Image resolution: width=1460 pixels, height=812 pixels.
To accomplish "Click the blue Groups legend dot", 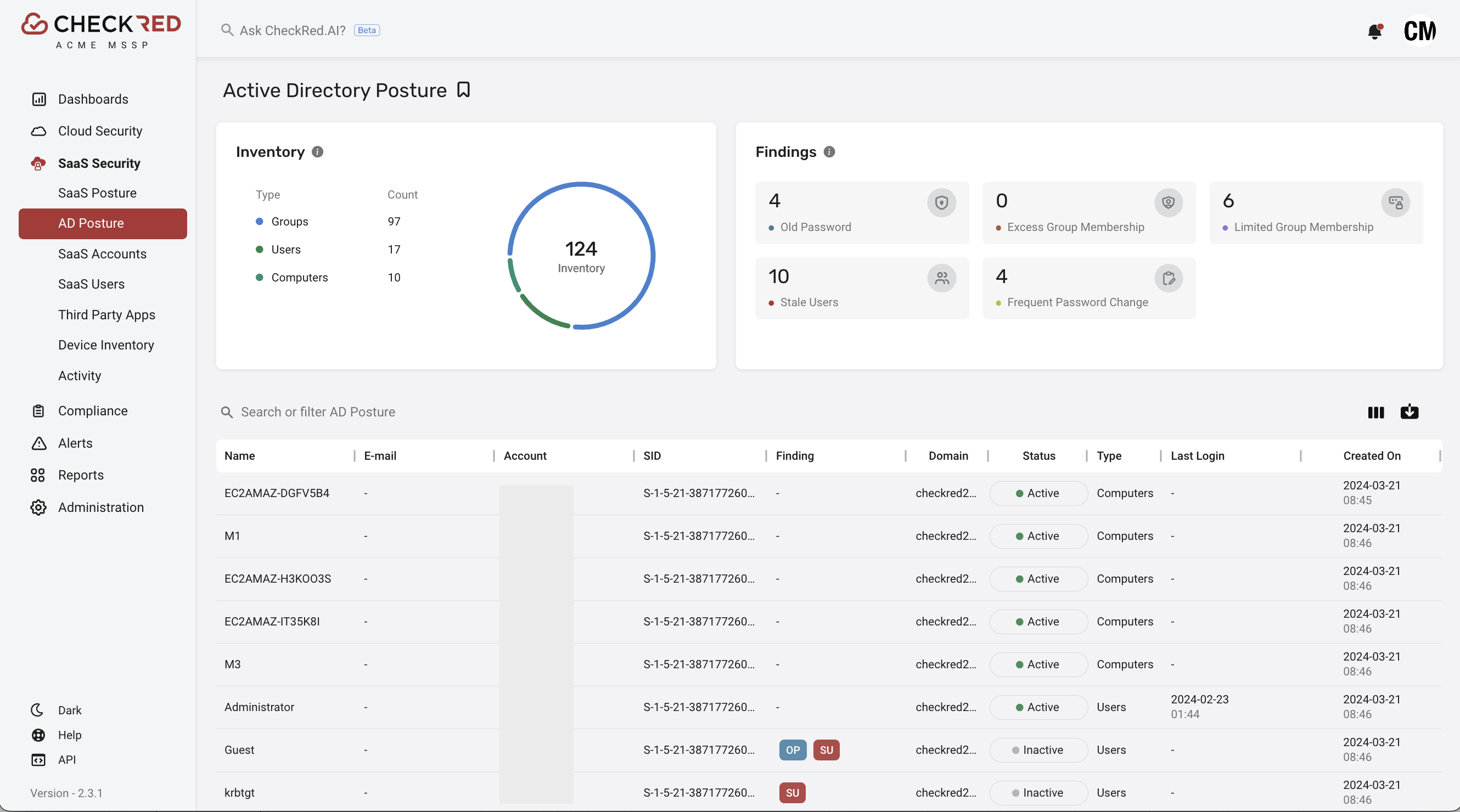I will point(260,222).
